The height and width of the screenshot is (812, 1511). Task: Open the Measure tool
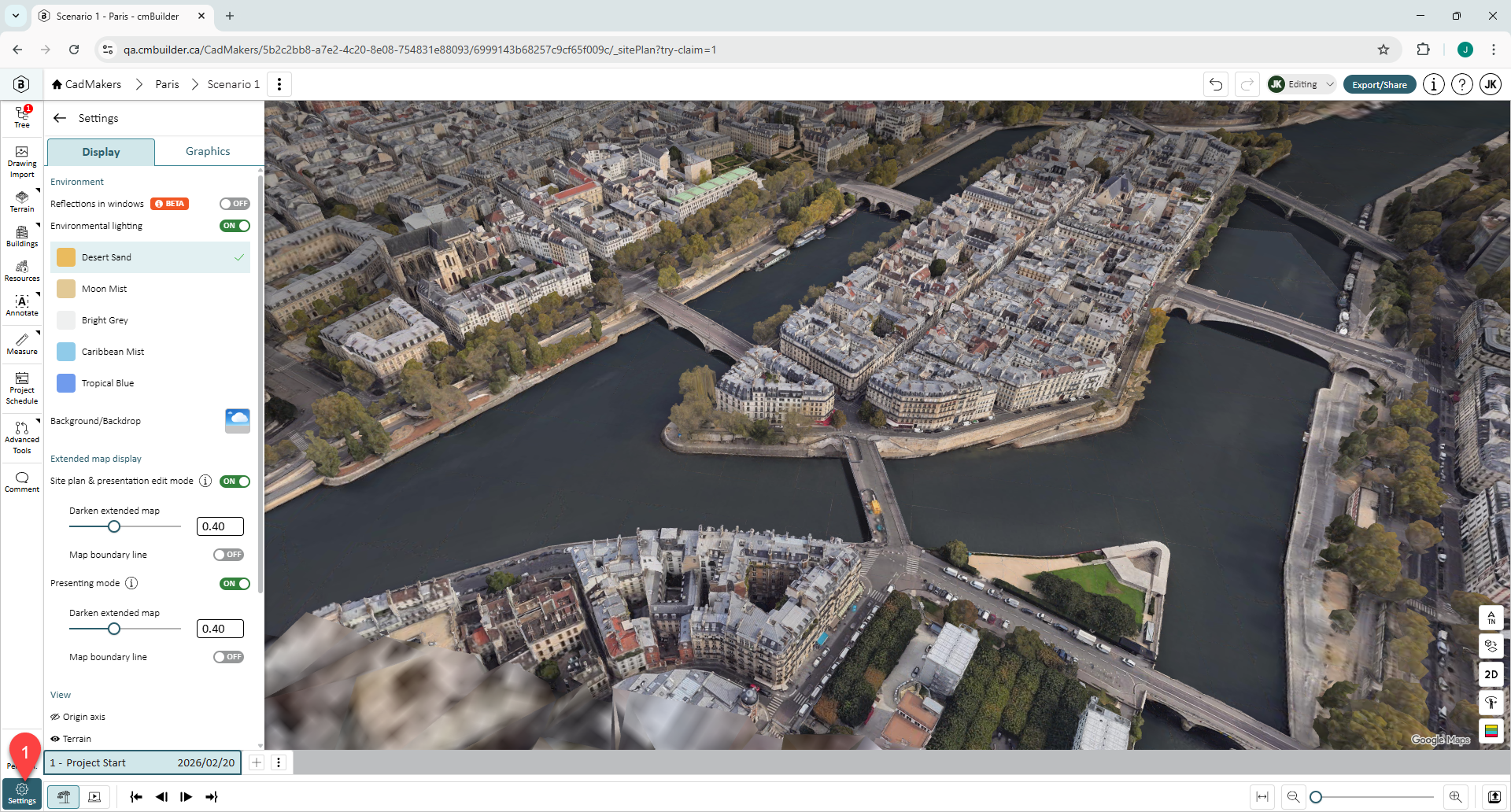pos(22,344)
